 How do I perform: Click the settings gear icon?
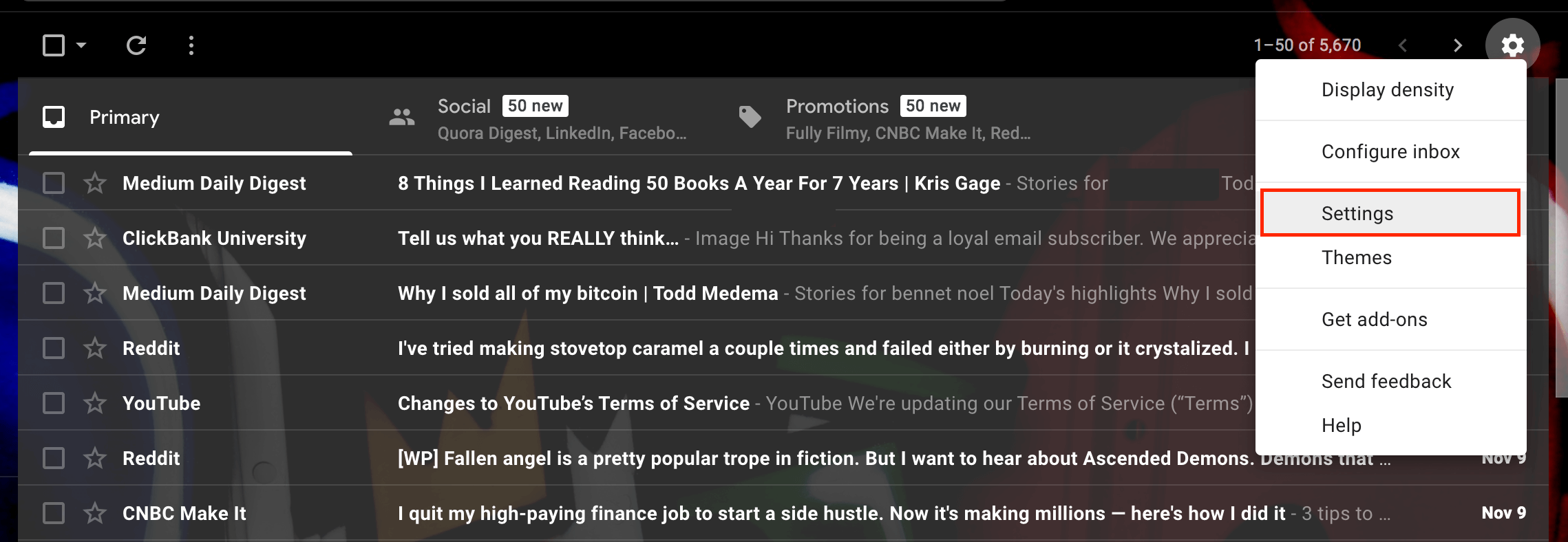click(x=1512, y=45)
